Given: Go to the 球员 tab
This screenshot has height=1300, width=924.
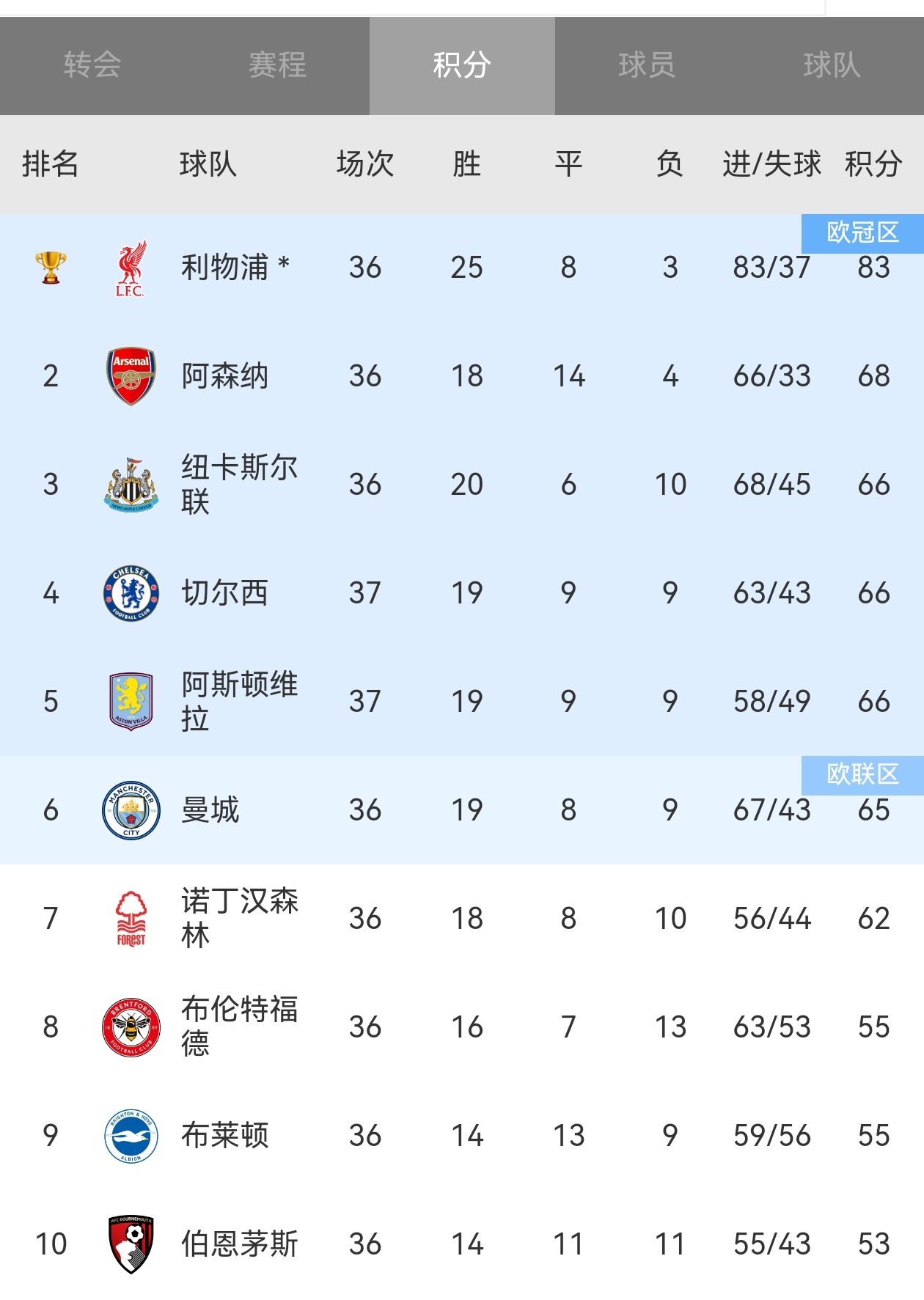Looking at the screenshot, I should (x=647, y=65).
